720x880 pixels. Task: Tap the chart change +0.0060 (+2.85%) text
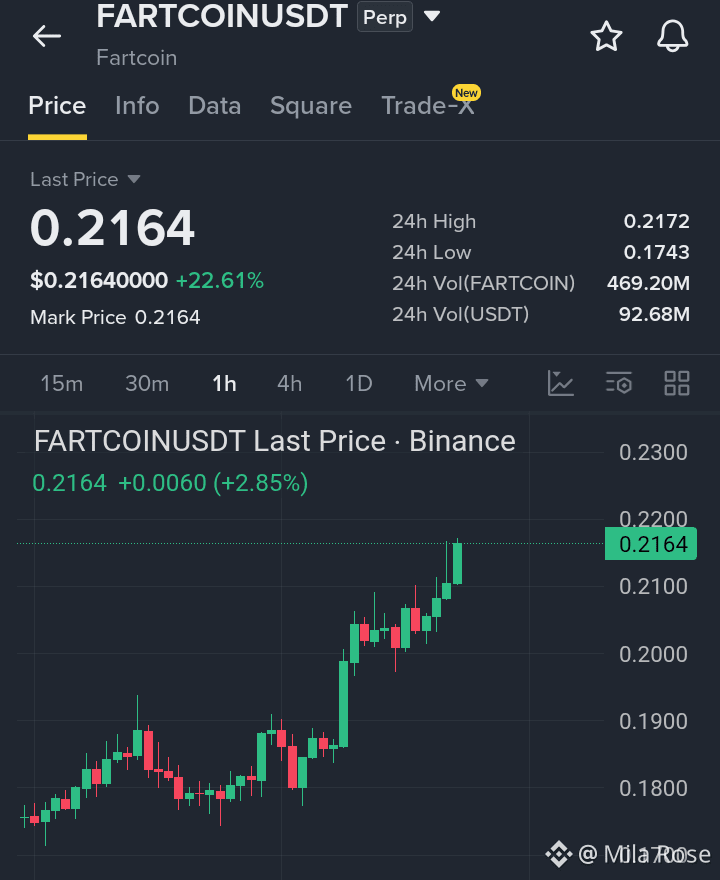pyautogui.click(x=213, y=483)
